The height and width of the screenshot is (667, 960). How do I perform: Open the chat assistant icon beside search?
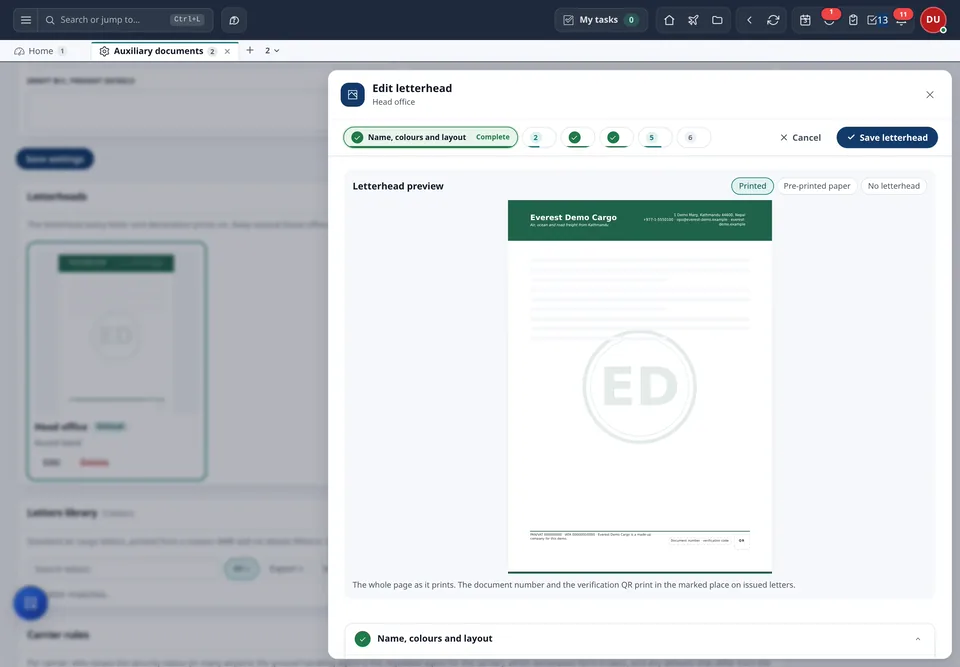click(x=234, y=20)
